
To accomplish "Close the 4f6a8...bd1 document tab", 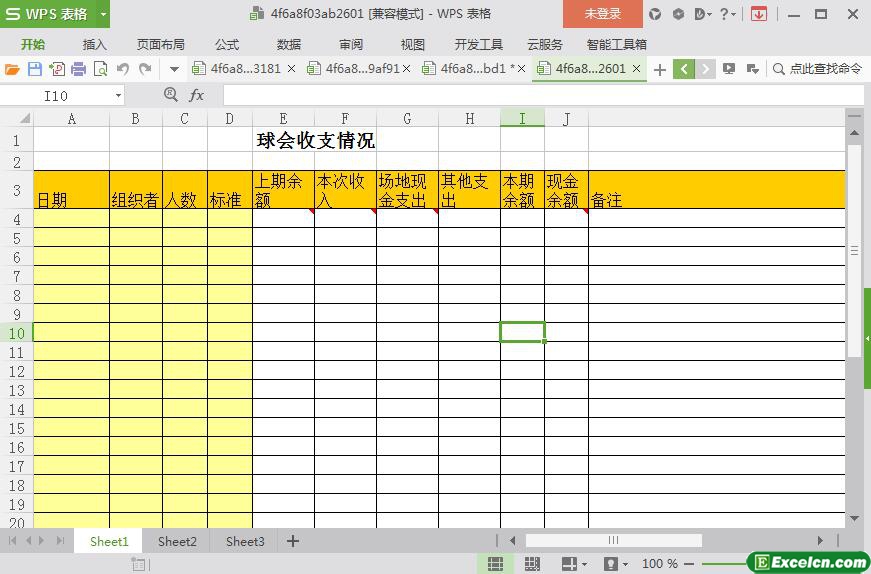I will point(522,69).
